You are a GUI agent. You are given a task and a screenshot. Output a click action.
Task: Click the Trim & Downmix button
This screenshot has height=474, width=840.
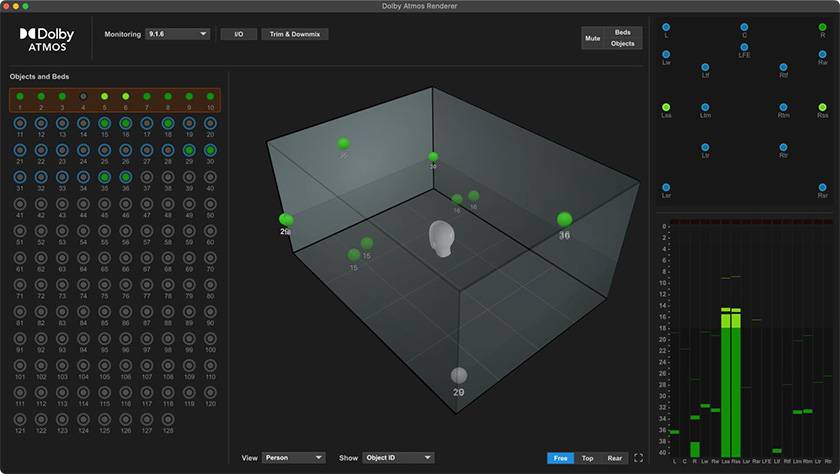coord(295,34)
